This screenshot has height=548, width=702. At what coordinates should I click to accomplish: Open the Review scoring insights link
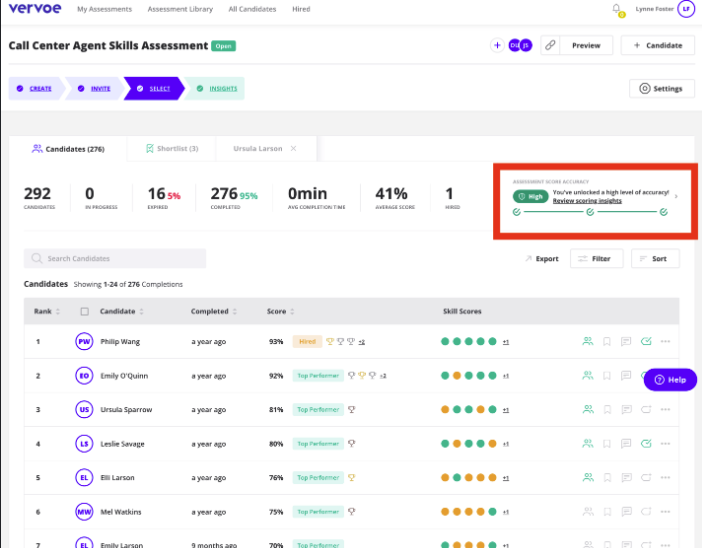587,201
